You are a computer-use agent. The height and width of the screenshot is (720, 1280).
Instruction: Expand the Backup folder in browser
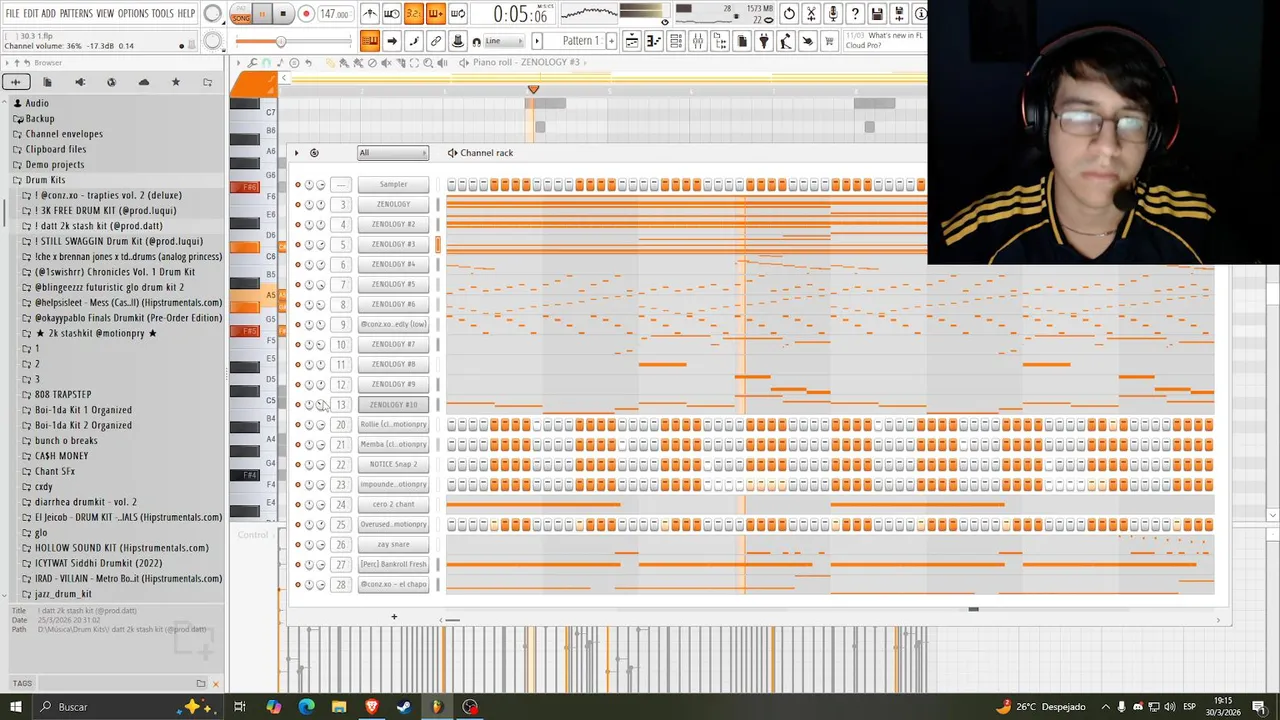pyautogui.click(x=40, y=118)
